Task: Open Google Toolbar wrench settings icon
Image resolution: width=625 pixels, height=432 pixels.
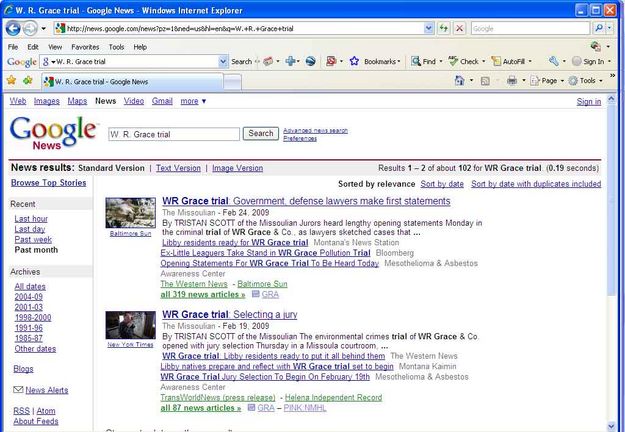Action: tap(553, 62)
